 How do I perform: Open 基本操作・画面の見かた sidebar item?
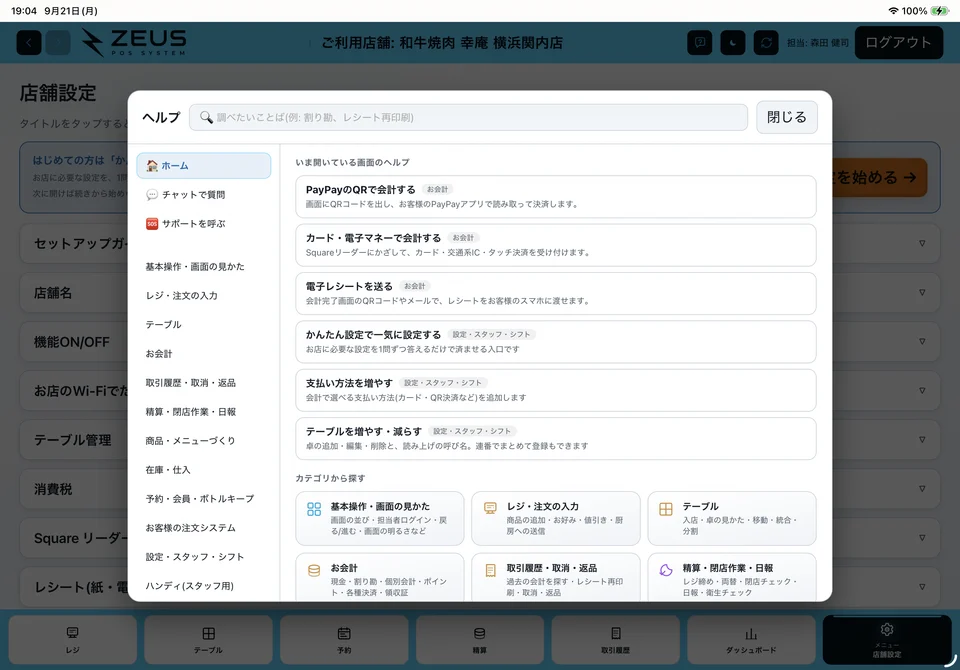204,266
